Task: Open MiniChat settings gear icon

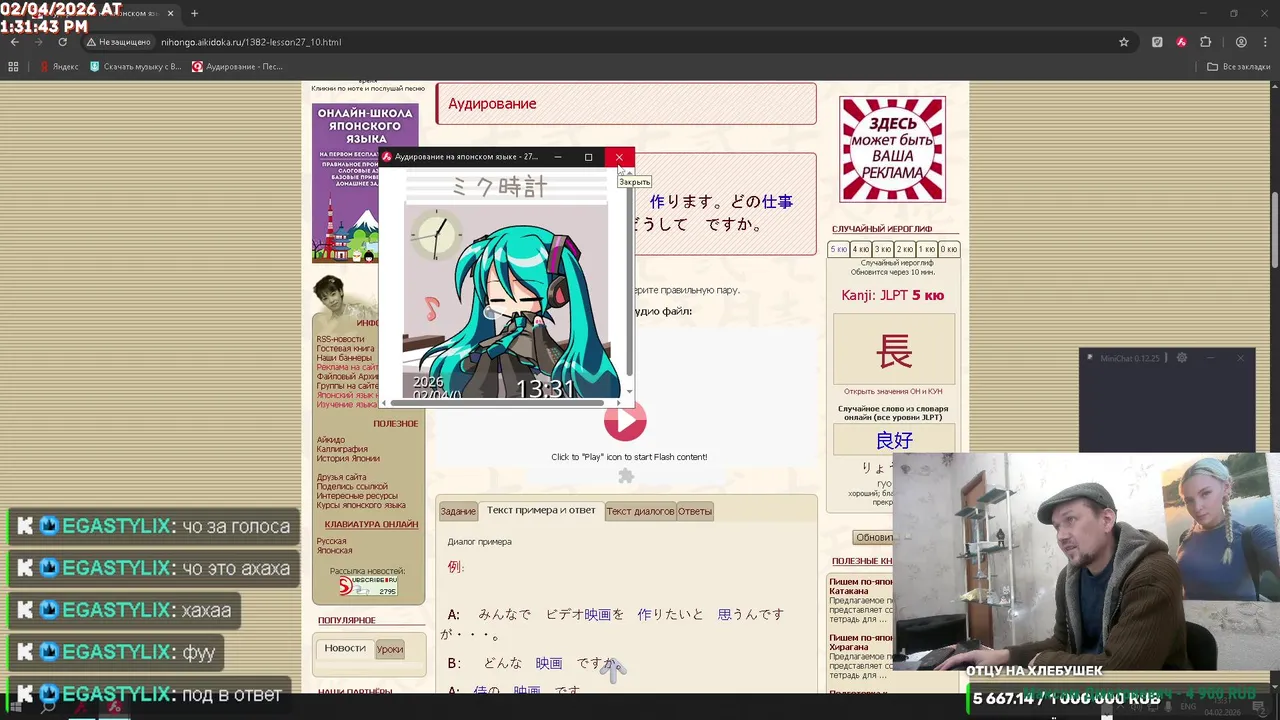Action: click(1181, 358)
